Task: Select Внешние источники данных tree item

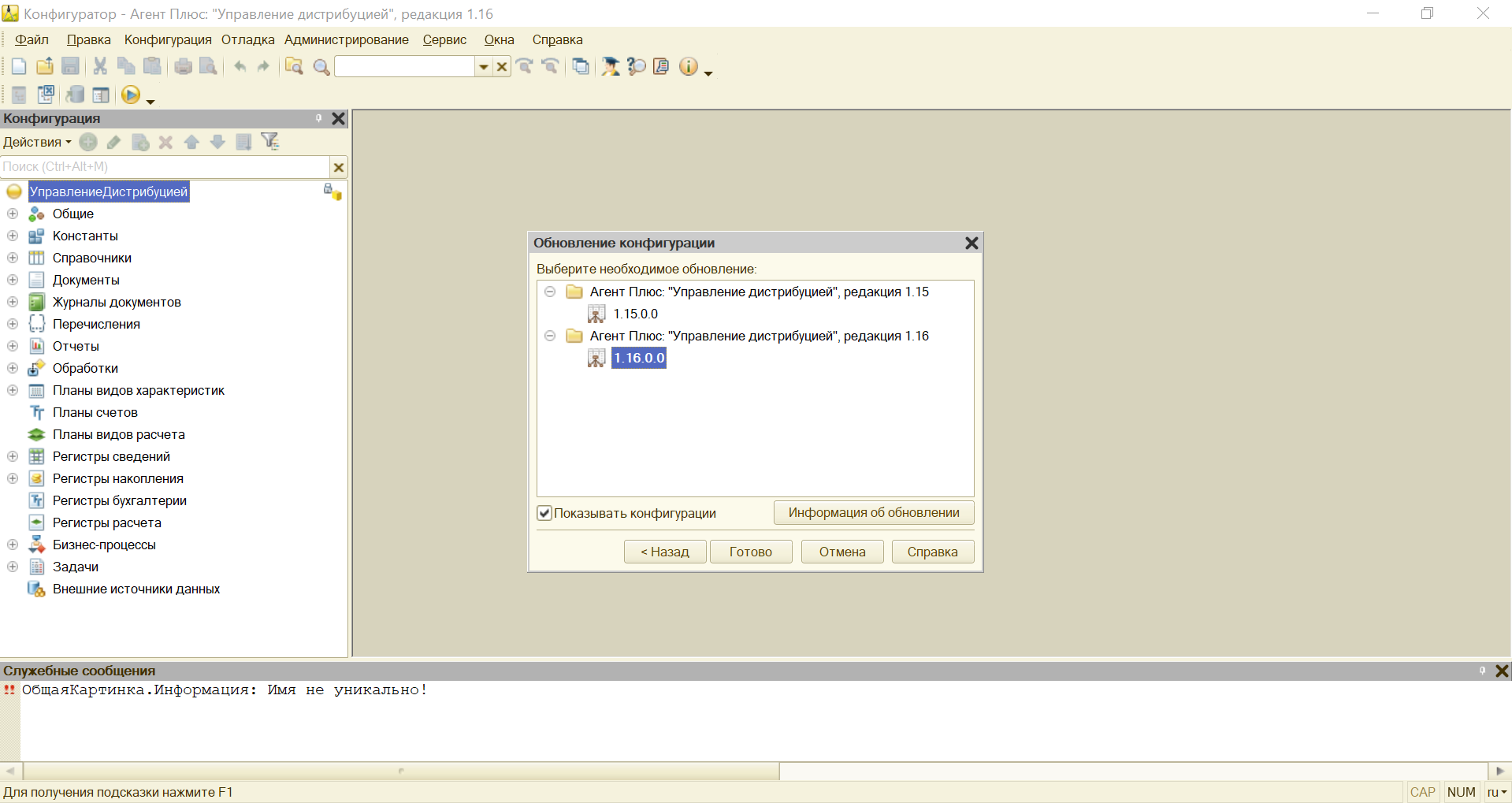Action: 136,589
